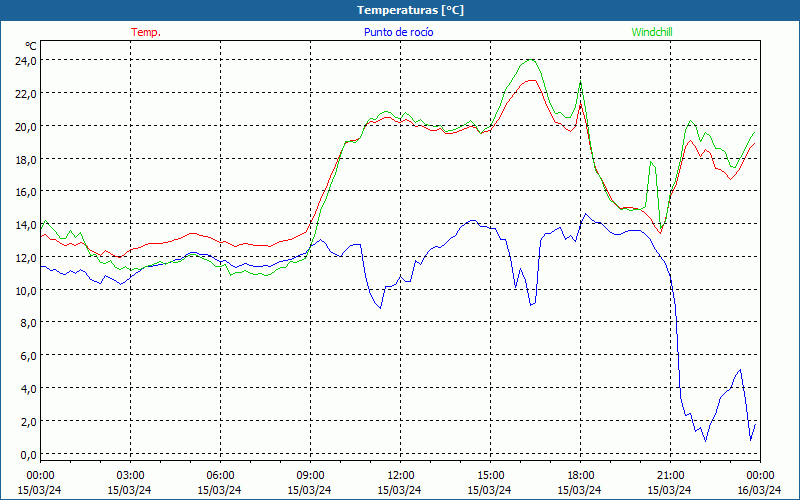The width and height of the screenshot is (800, 500).
Task: Click the 6,0 y-axis value
Action: 29,356
